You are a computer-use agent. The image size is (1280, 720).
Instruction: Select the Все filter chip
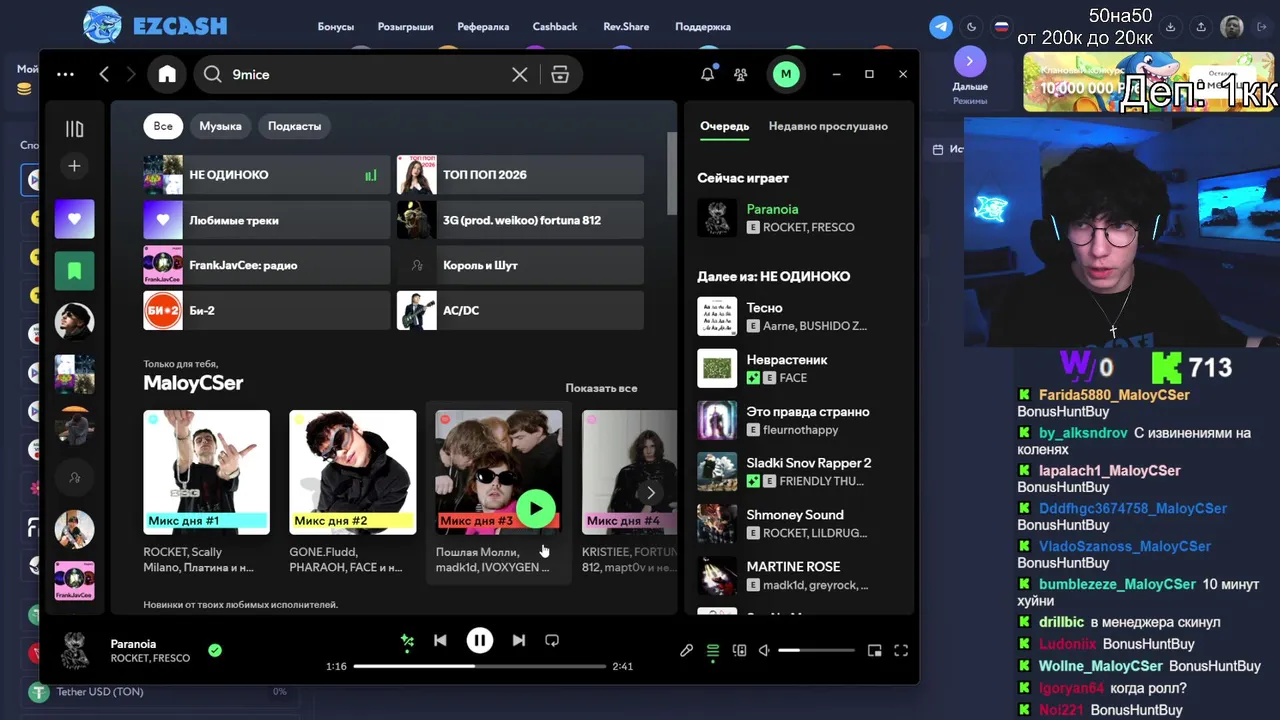(163, 126)
